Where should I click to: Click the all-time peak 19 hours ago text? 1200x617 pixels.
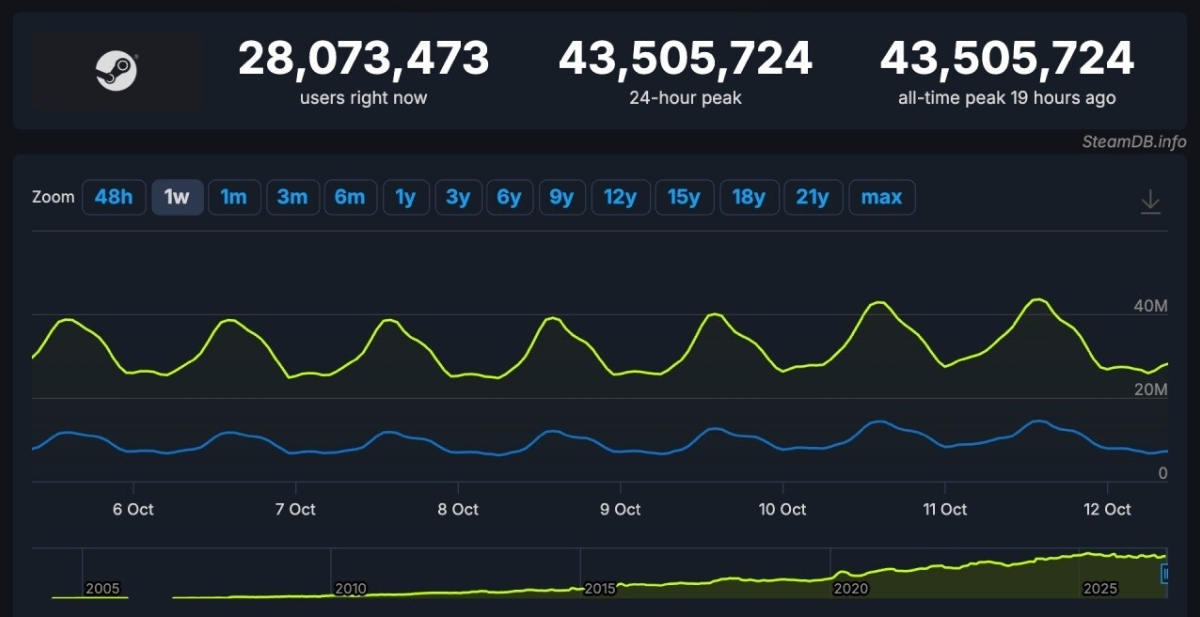[1007, 98]
